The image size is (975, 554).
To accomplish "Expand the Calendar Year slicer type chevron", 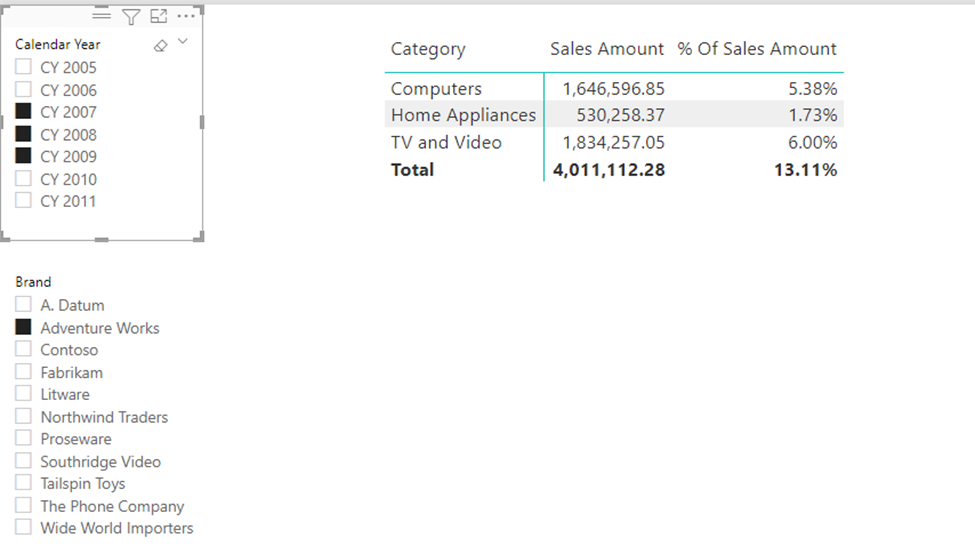I will tap(183, 42).
